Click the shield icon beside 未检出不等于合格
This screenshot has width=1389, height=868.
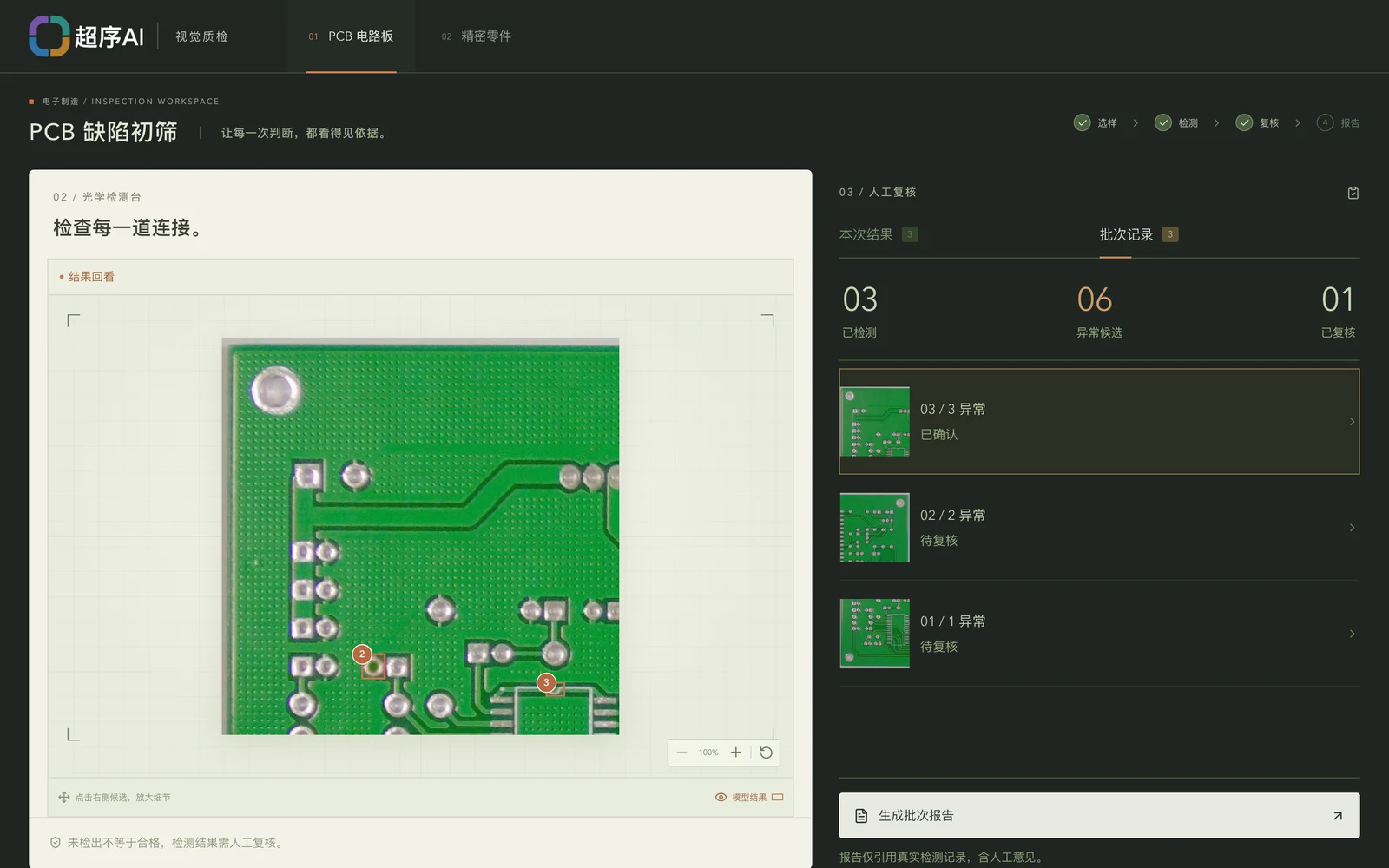click(x=56, y=843)
